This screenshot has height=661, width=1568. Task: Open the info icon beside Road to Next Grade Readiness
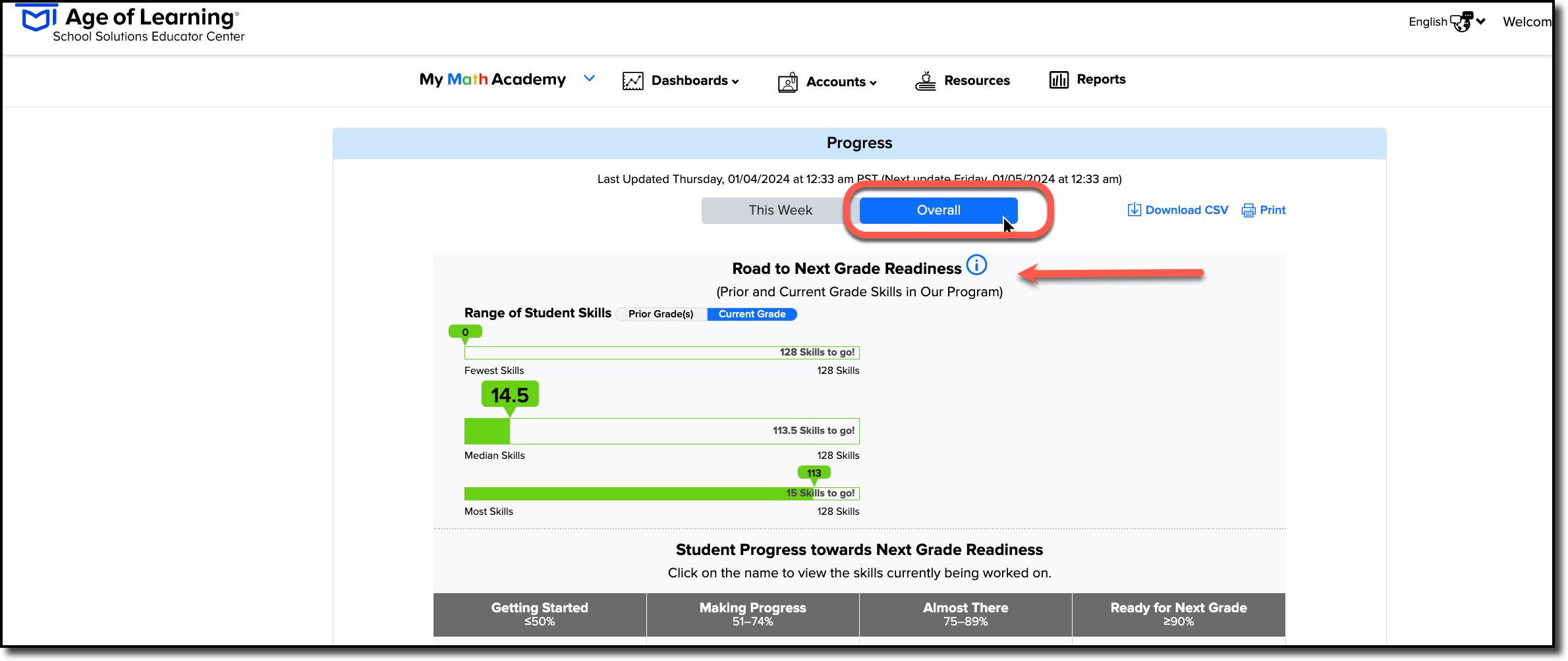[x=976, y=265]
